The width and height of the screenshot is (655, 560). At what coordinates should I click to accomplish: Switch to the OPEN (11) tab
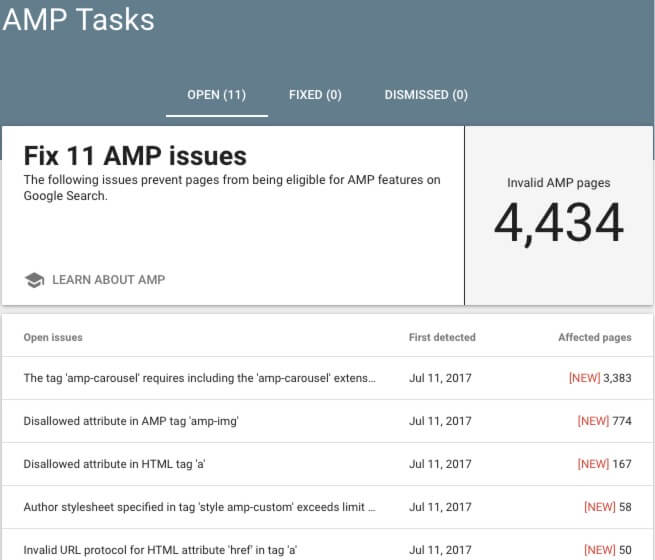[216, 95]
